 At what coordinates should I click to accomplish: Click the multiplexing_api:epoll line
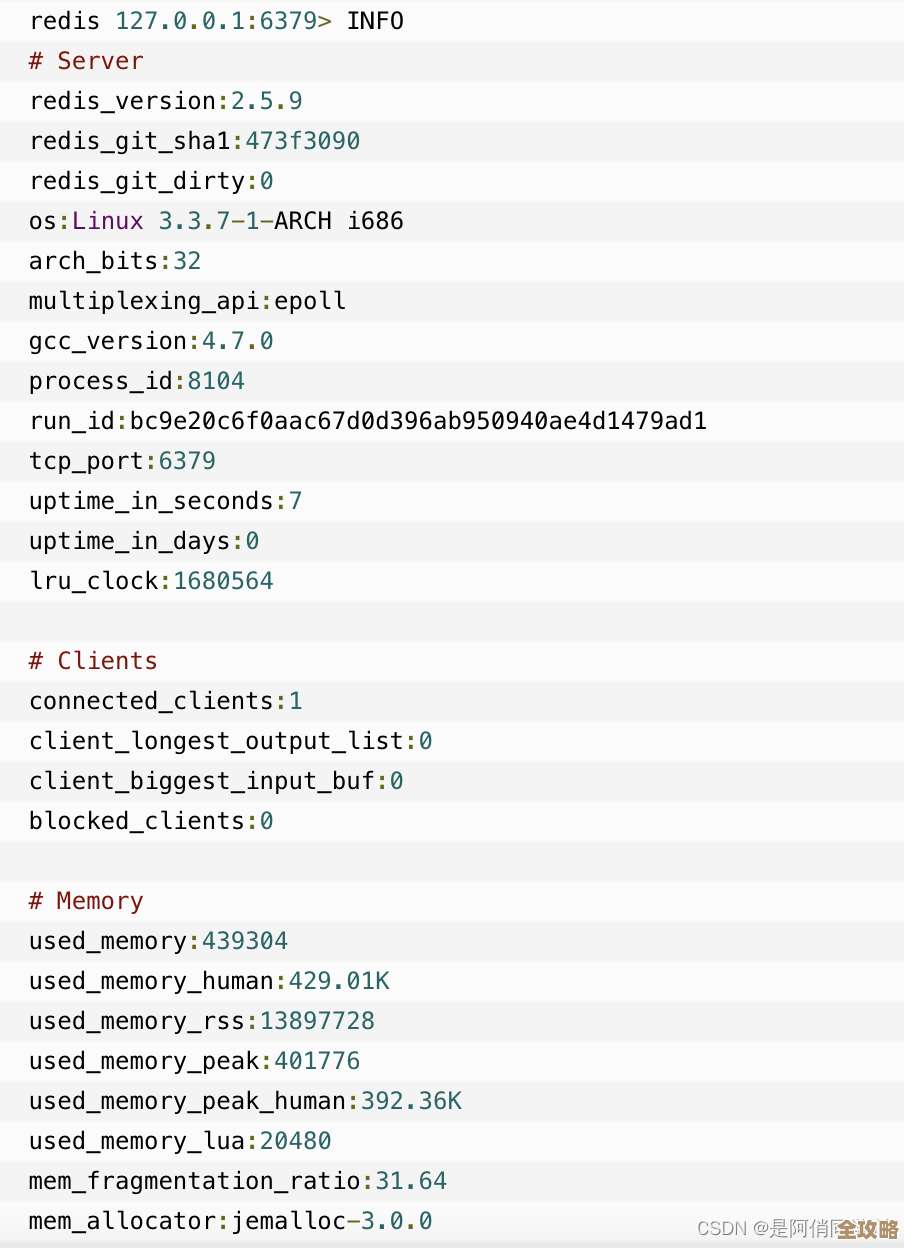coord(187,301)
